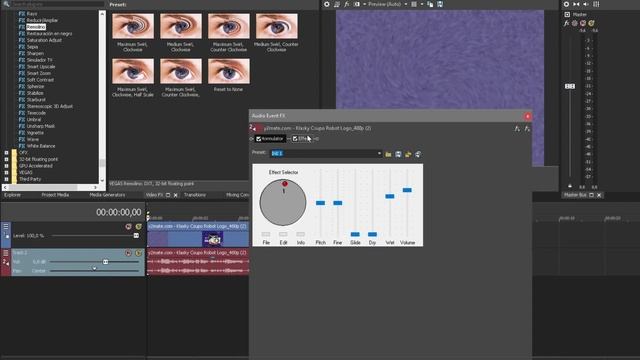This screenshot has width=640, height=360.
Task: Click the File button in Formulator
Action: point(266,234)
